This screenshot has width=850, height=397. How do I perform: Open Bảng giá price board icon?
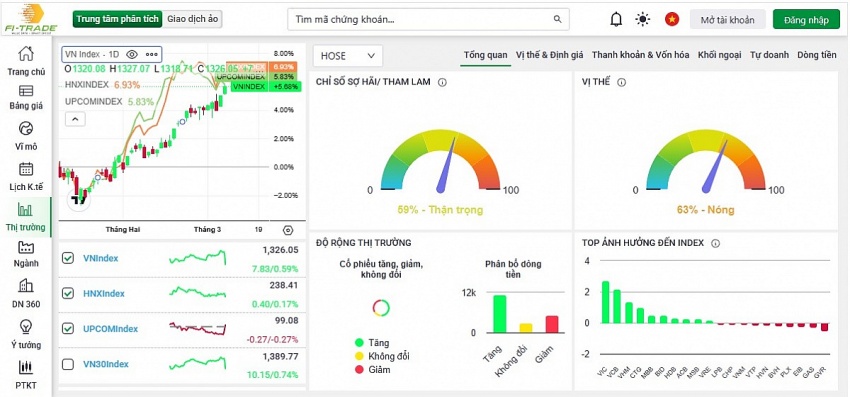click(x=26, y=91)
